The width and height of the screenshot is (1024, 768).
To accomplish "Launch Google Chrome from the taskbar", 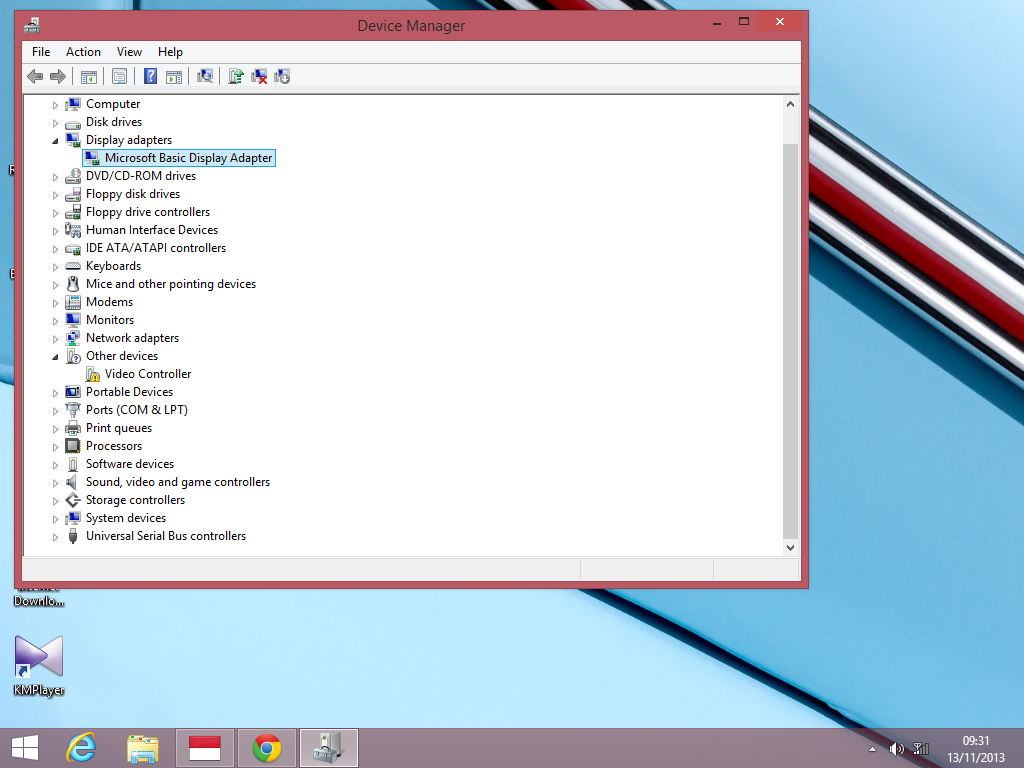I will tap(267, 748).
